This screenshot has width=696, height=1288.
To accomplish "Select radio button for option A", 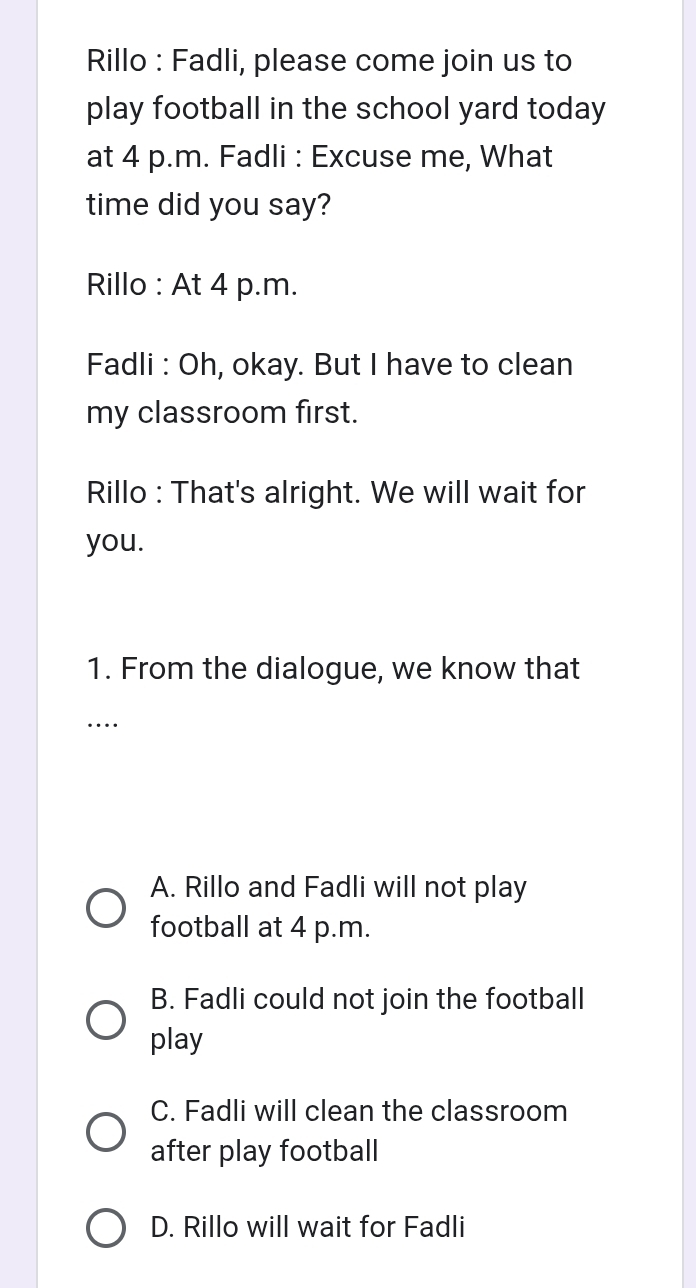I will pos(105,907).
